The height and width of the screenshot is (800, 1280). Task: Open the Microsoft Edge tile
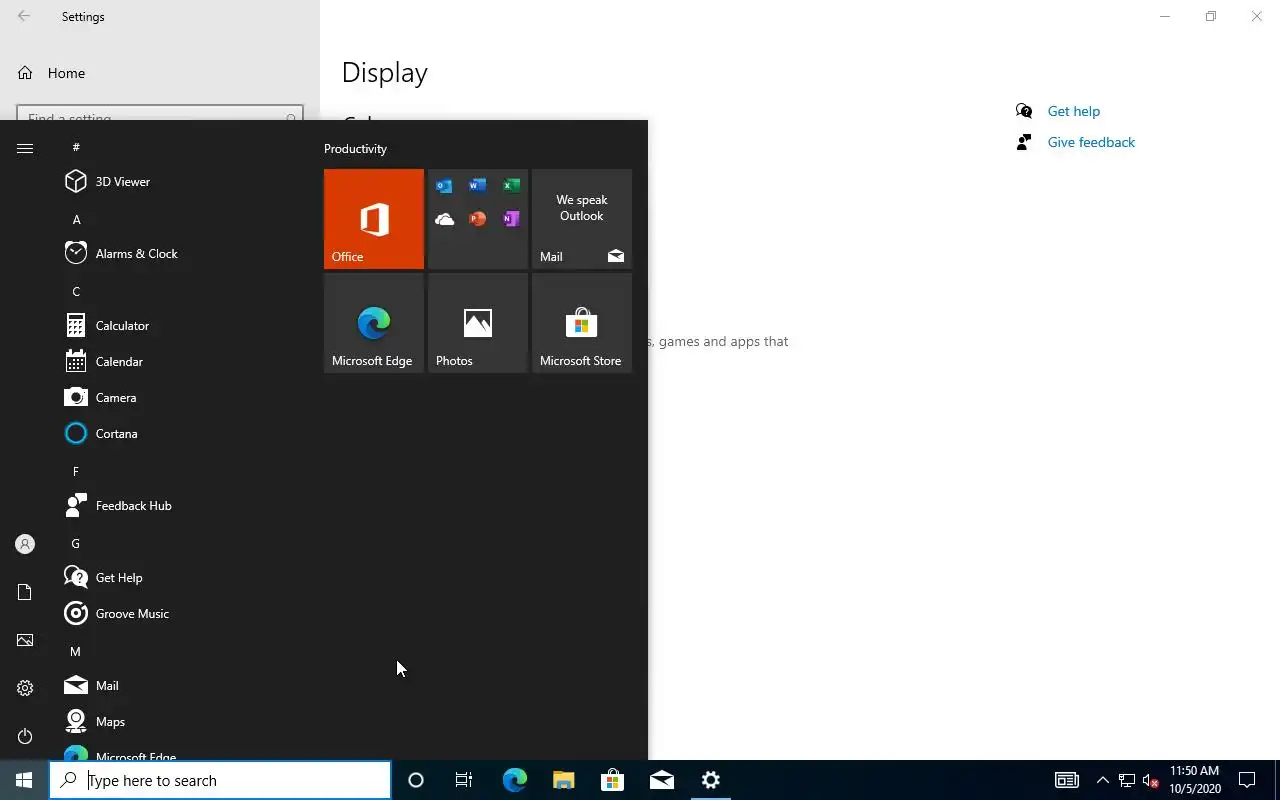click(374, 323)
